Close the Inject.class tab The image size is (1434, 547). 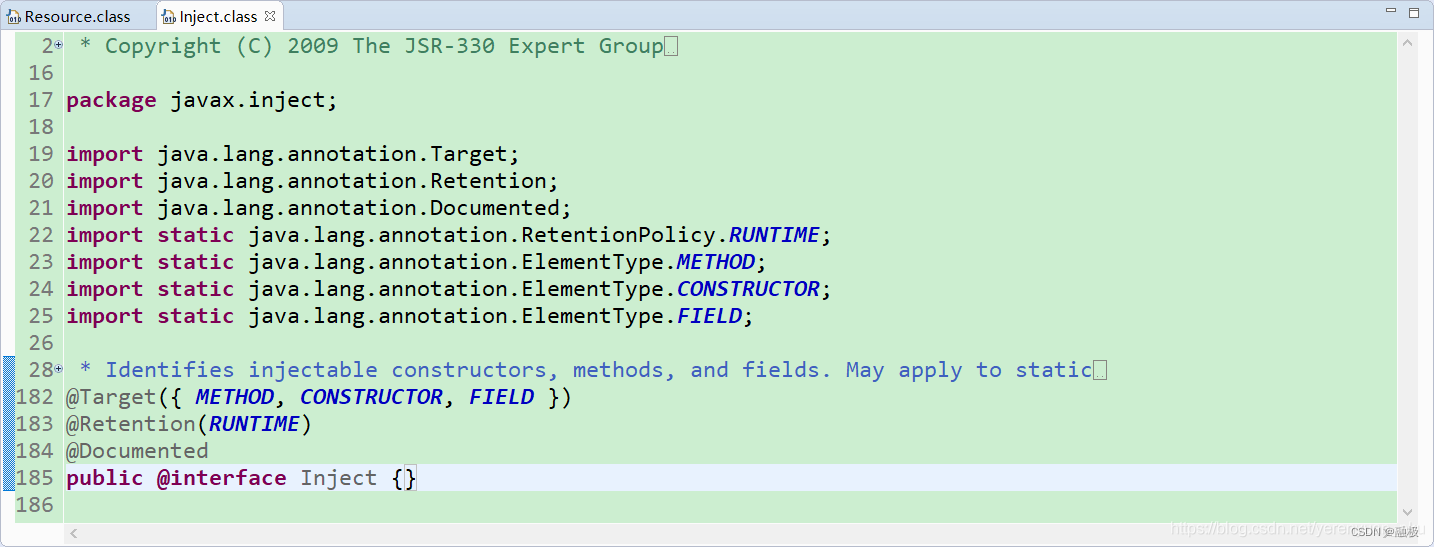270,16
